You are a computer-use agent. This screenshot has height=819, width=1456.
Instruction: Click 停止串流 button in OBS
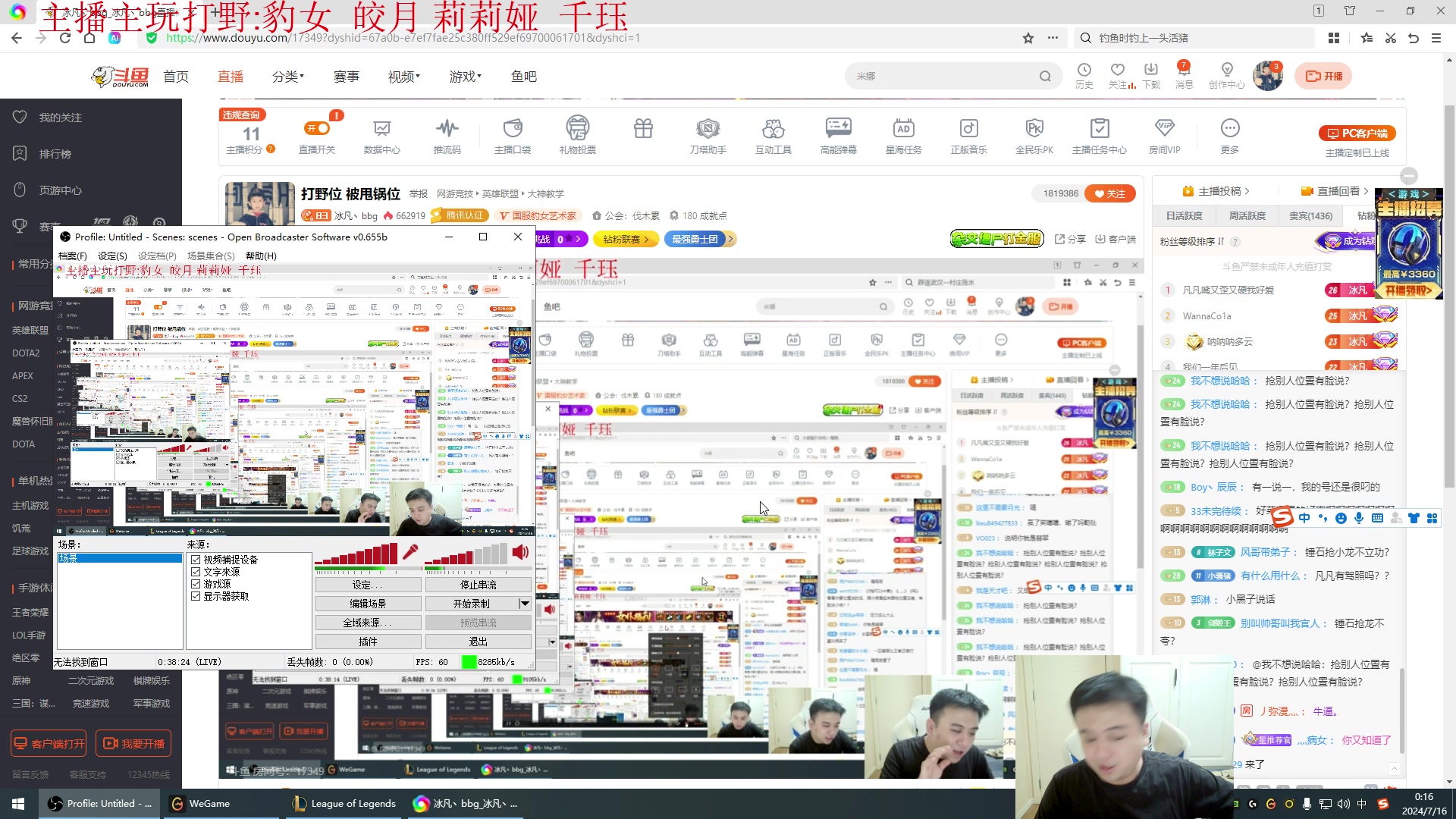pyautogui.click(x=478, y=585)
